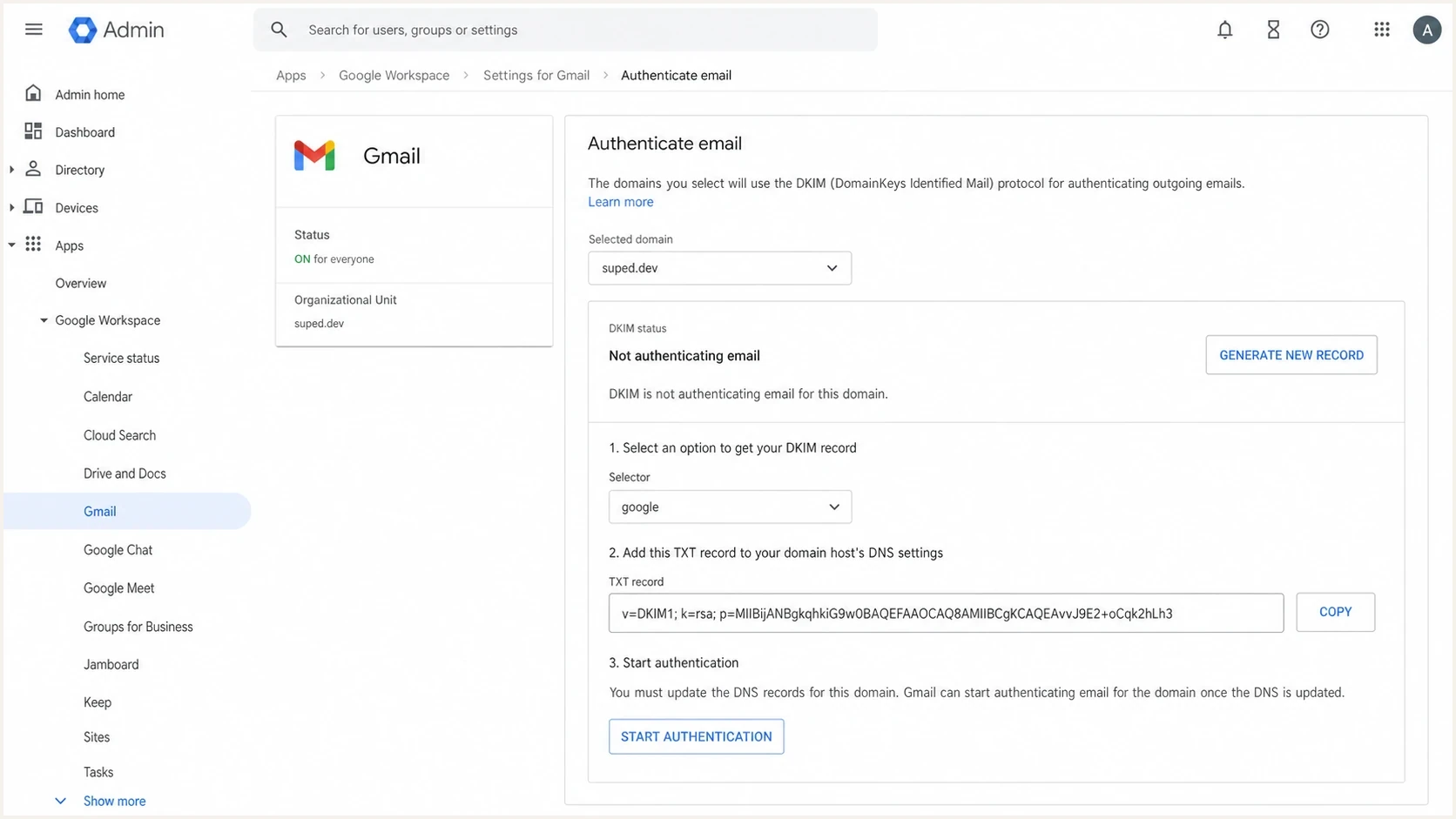This screenshot has width=1456, height=819.
Task: Open Jamboard in sidebar
Action: 111,664
